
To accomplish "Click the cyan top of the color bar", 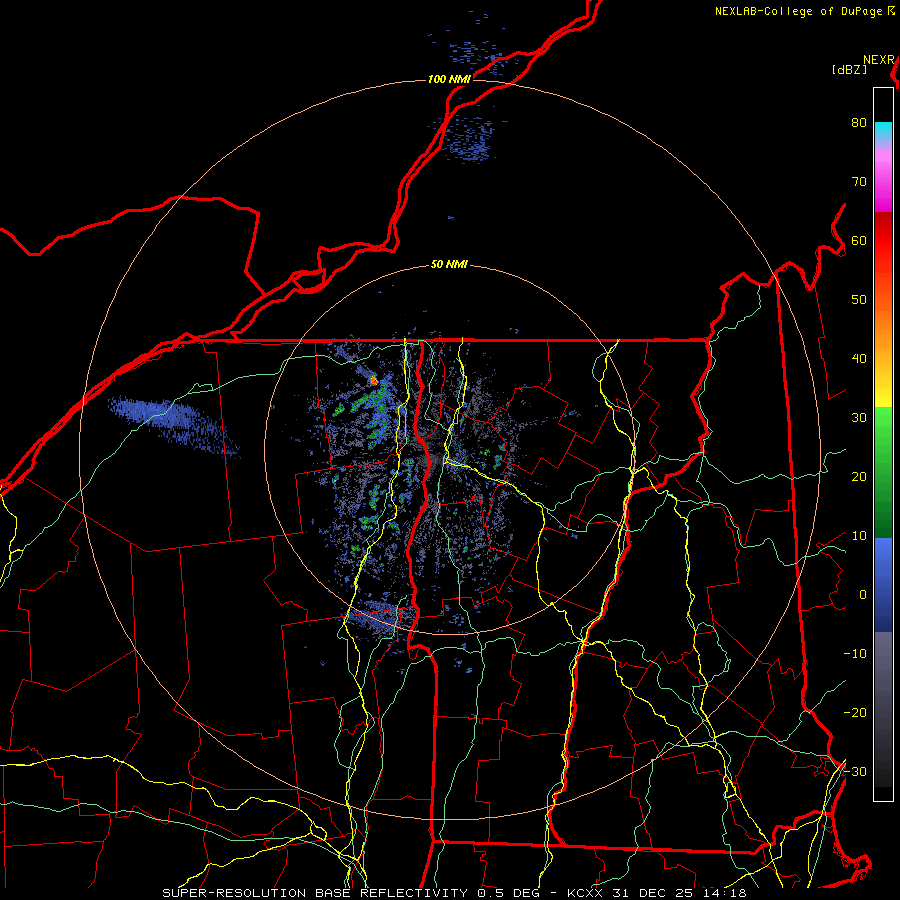I will [x=883, y=131].
